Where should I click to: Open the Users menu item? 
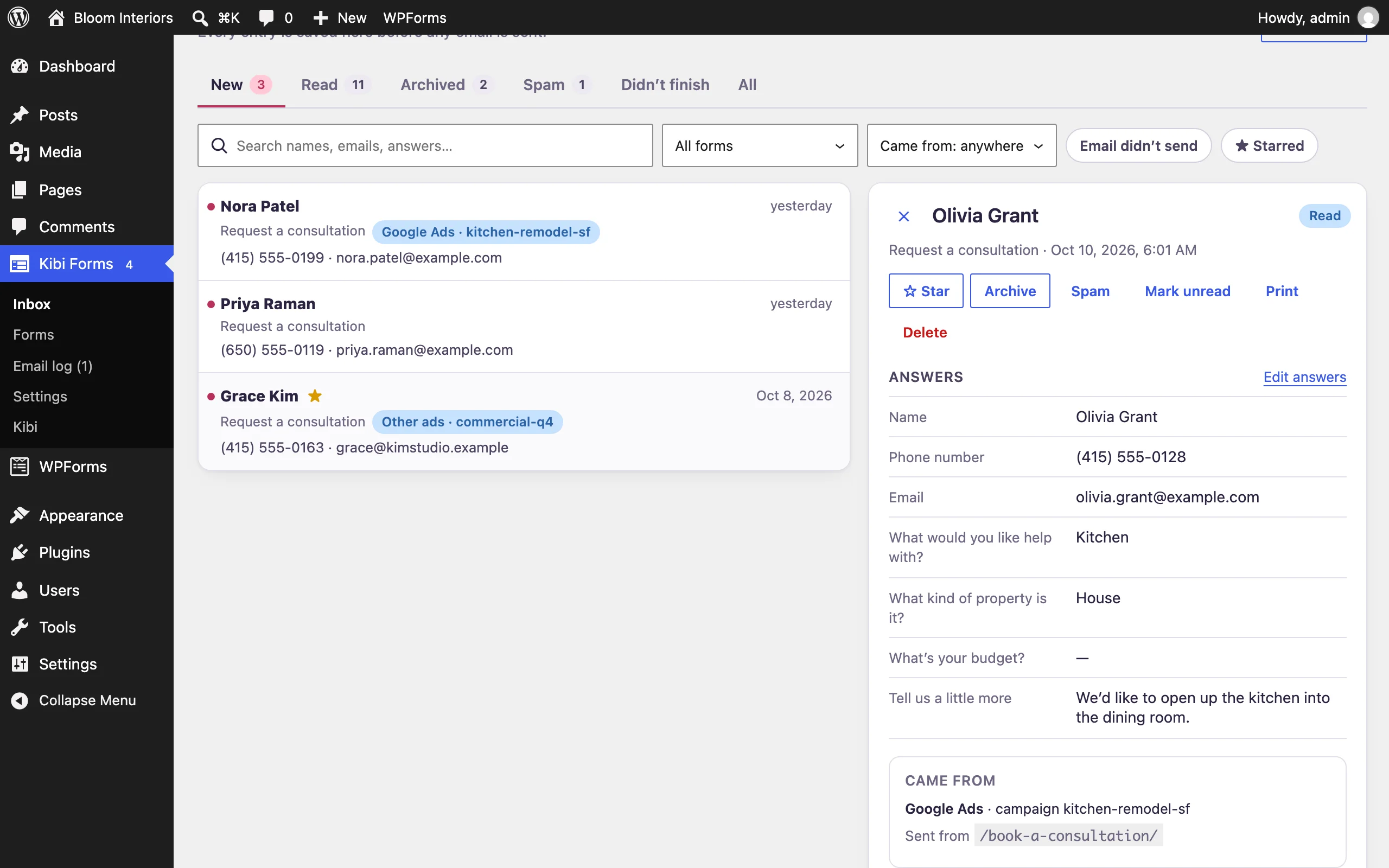(x=87, y=590)
